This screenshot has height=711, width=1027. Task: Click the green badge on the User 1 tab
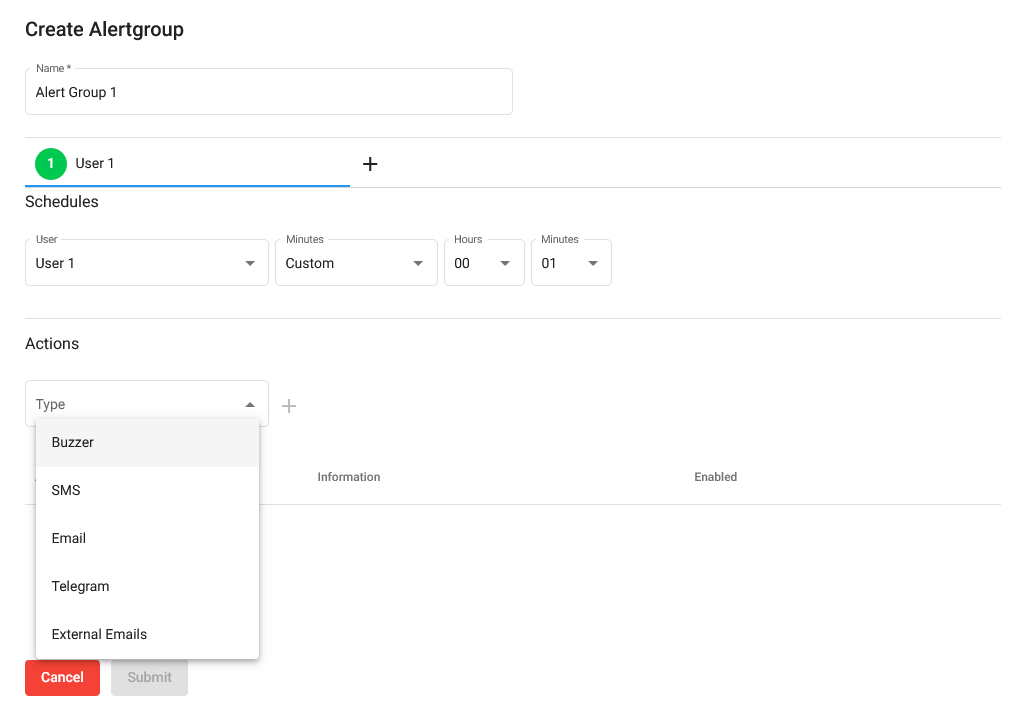[50, 163]
